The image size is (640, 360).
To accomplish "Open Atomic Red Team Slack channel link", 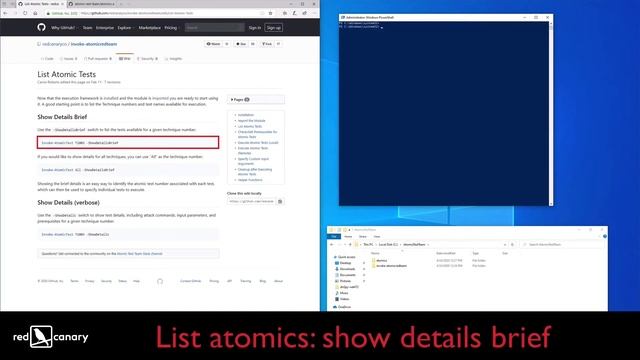I will [140, 254].
